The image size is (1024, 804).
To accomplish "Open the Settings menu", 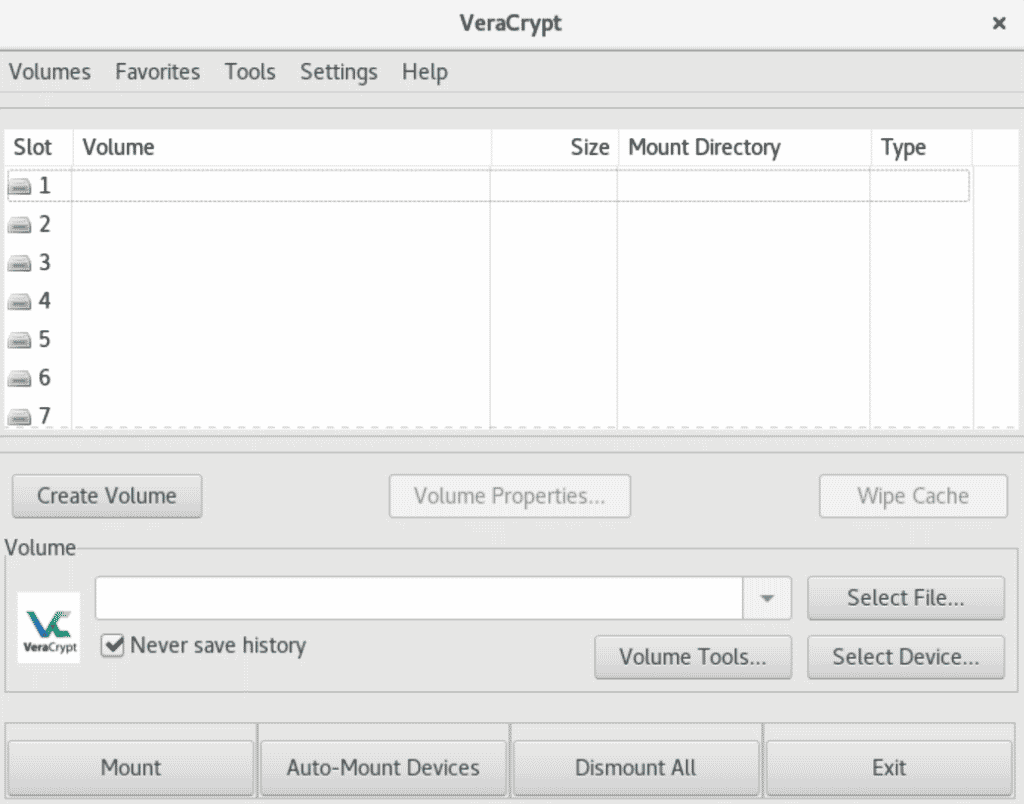I will pos(337,71).
